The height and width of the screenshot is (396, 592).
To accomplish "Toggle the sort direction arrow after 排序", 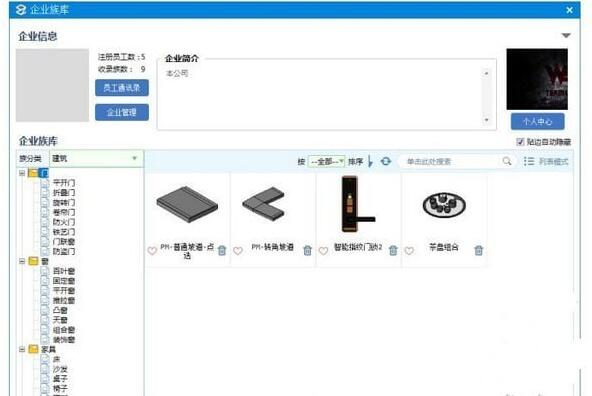I will tap(370, 162).
